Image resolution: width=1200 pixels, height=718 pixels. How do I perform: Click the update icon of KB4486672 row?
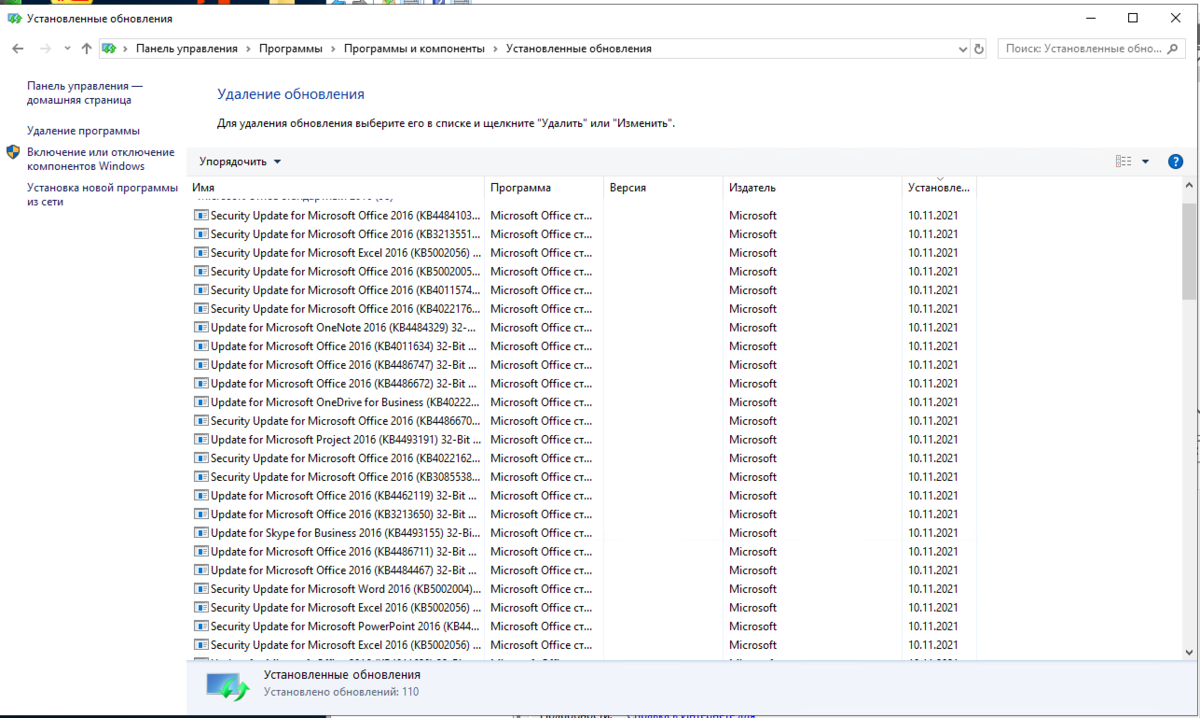pos(201,383)
